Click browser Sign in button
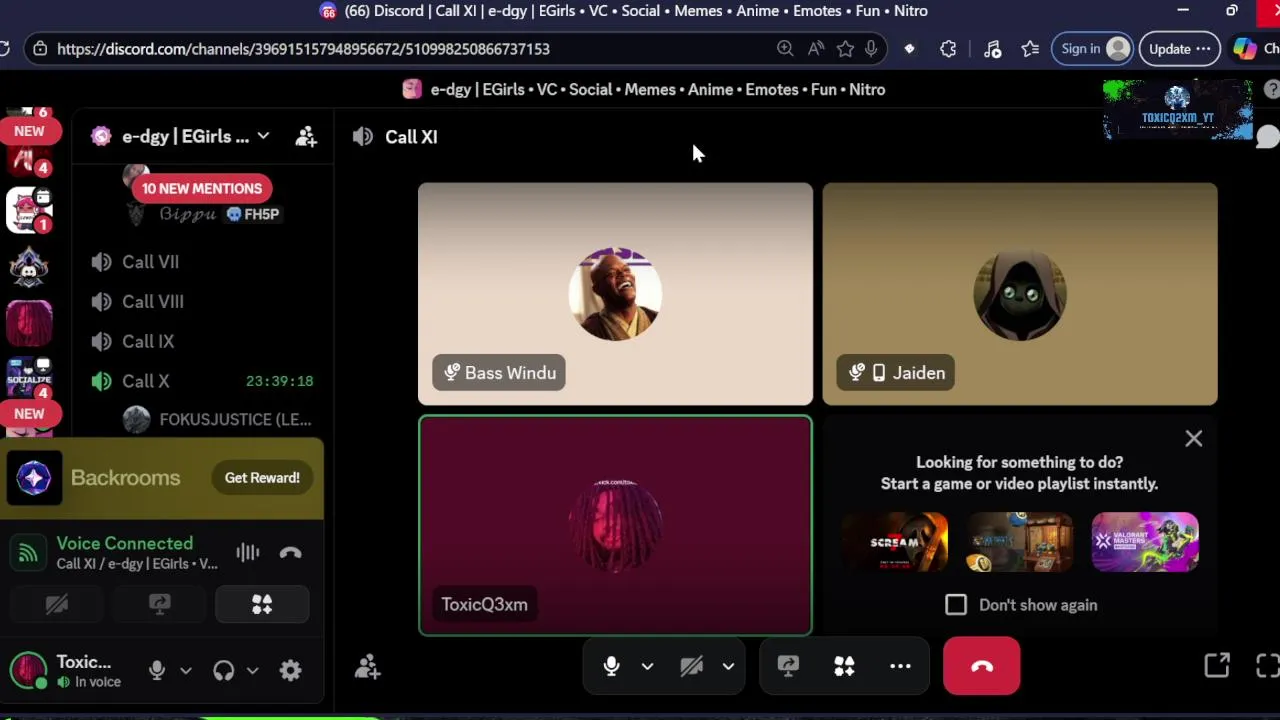Screen dimensions: 1280x720 pos(1092,49)
